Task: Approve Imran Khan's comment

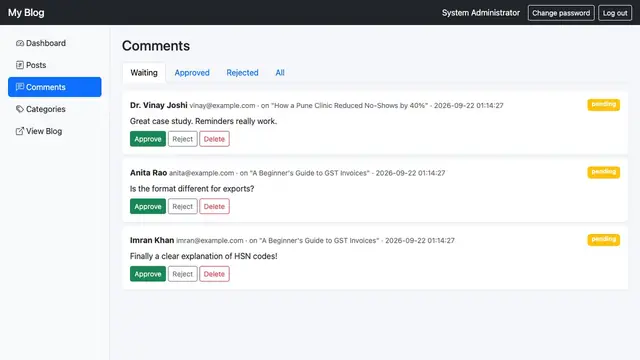Action: click(148, 274)
